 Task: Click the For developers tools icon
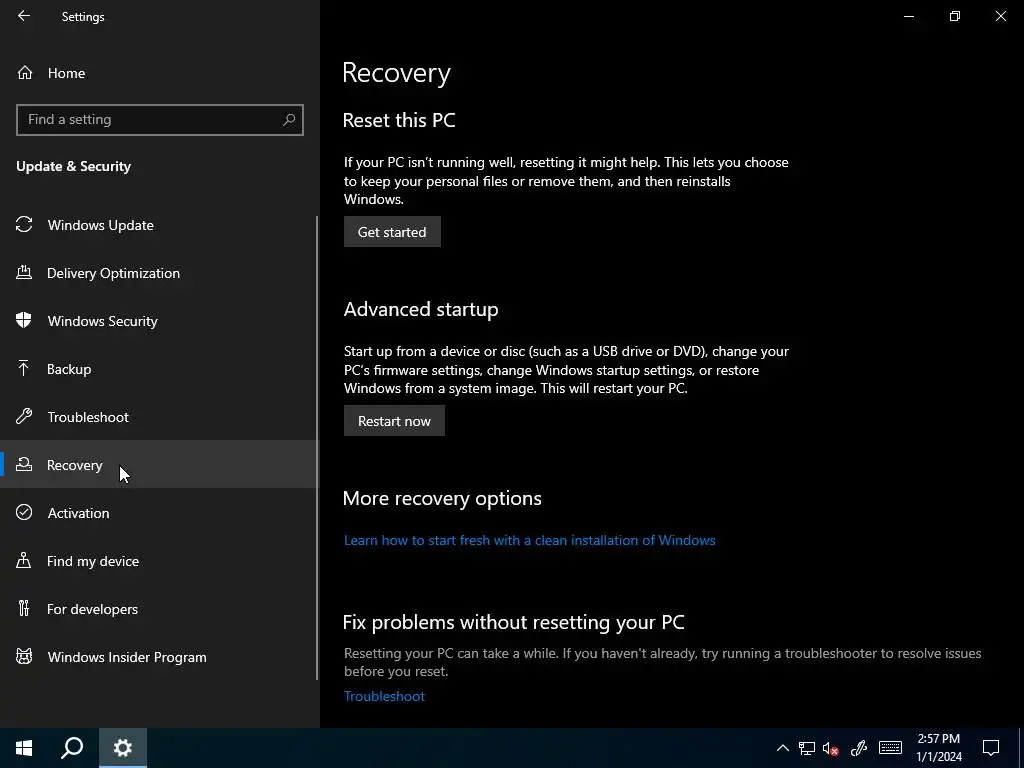tap(24, 608)
